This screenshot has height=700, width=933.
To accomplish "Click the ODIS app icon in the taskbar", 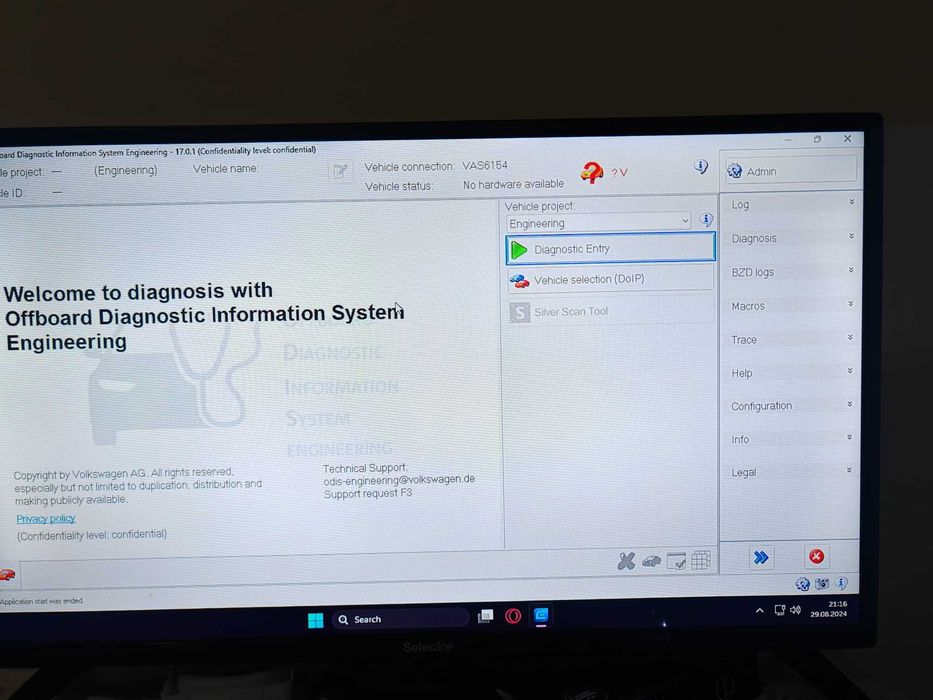I will [x=541, y=615].
